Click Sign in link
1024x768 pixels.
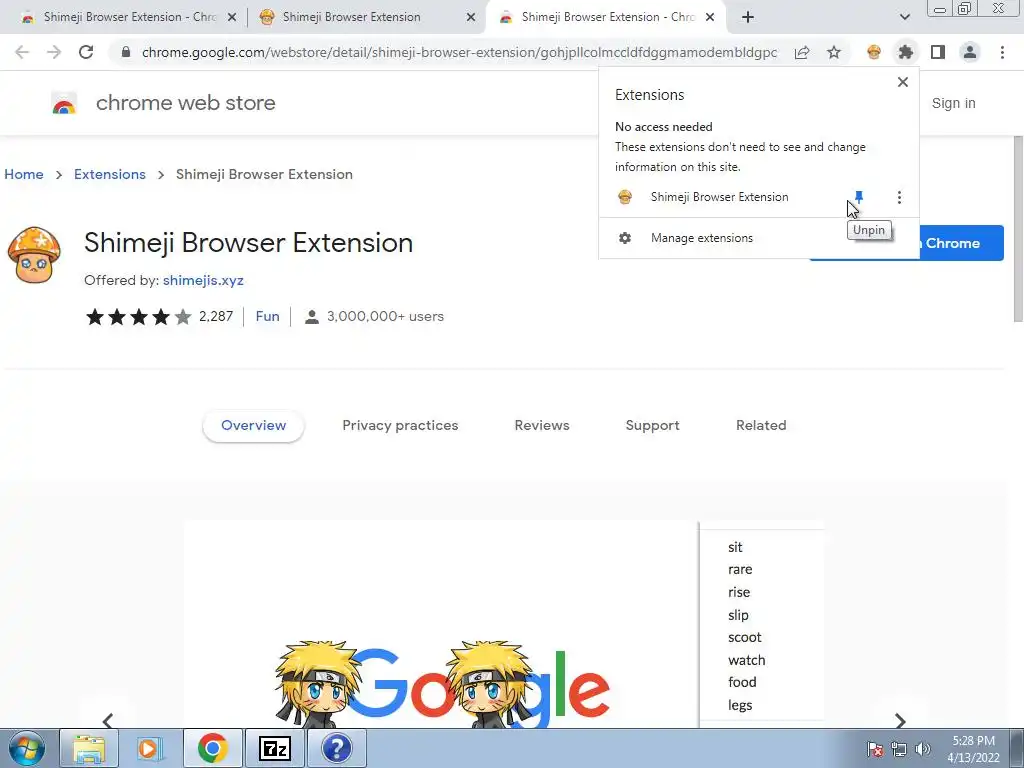pos(953,103)
